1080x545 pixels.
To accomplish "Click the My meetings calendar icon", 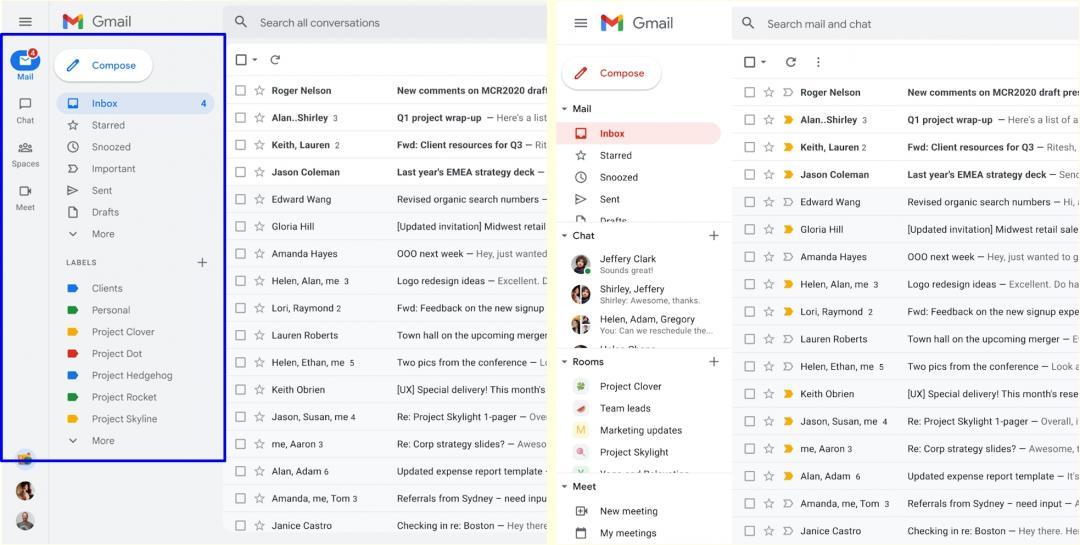I will click(581, 533).
